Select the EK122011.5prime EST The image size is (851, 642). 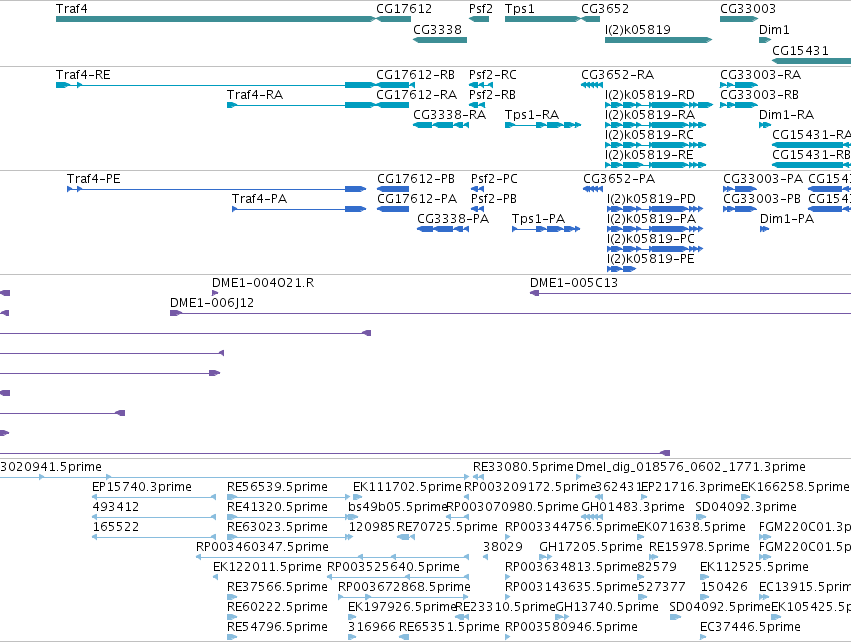[x=215, y=577]
